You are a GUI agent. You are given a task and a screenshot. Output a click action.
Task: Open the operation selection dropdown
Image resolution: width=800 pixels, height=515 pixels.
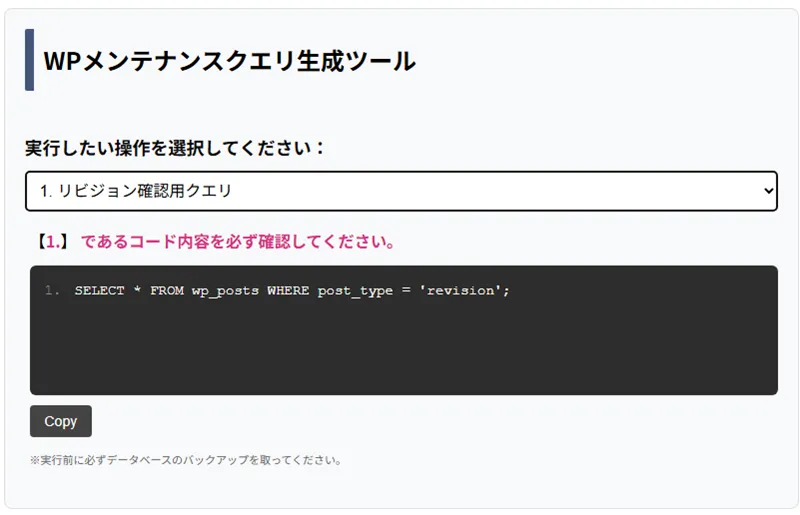400,190
